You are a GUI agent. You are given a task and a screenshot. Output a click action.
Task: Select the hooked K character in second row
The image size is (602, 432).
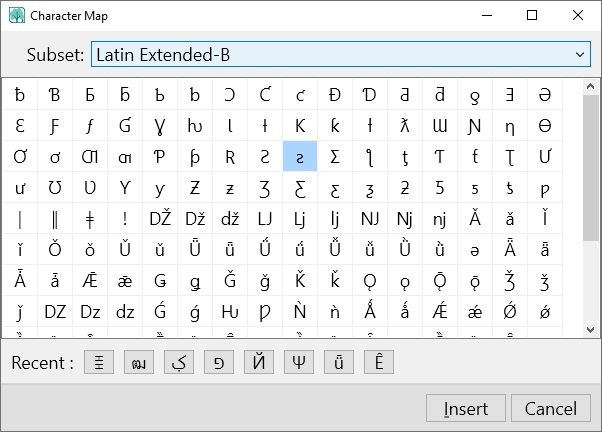300,126
